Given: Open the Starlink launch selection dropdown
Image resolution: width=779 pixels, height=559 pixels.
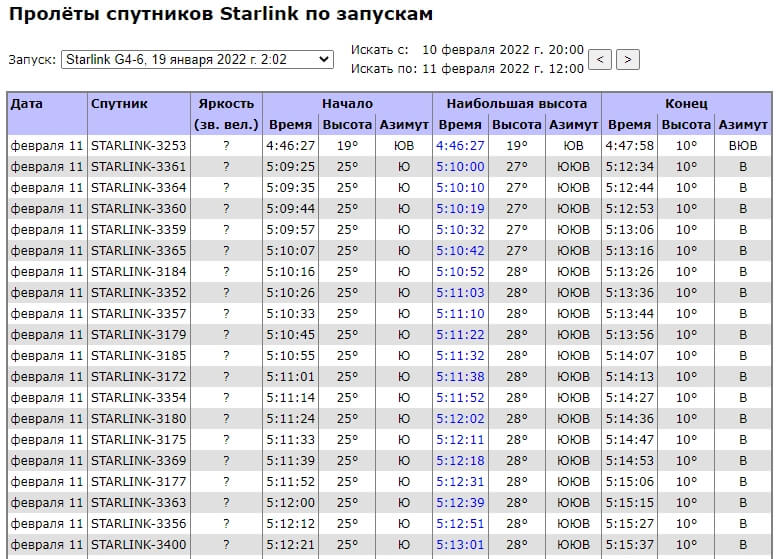Looking at the screenshot, I should [196, 60].
